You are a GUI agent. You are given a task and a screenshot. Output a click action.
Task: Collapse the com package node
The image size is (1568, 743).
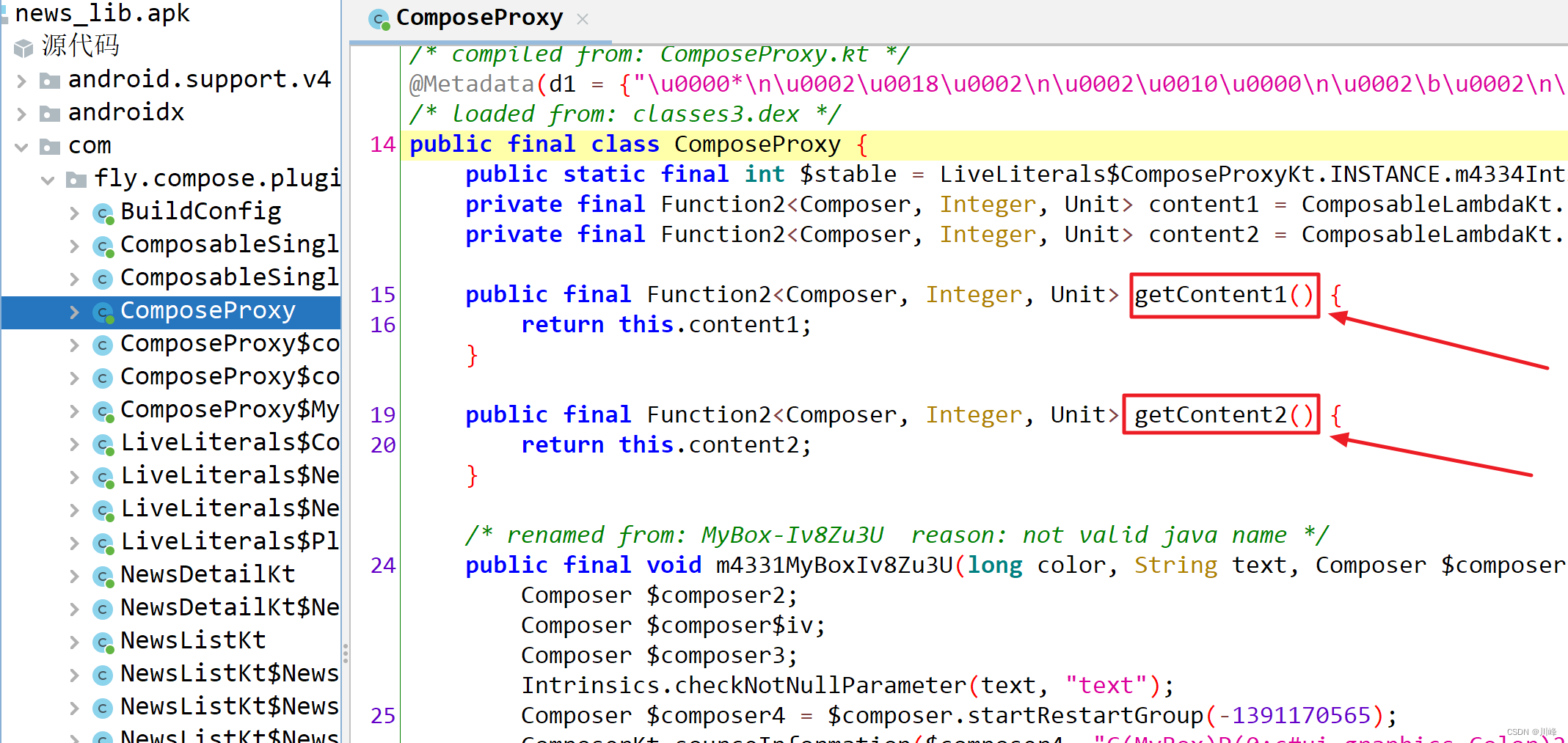[x=22, y=147]
